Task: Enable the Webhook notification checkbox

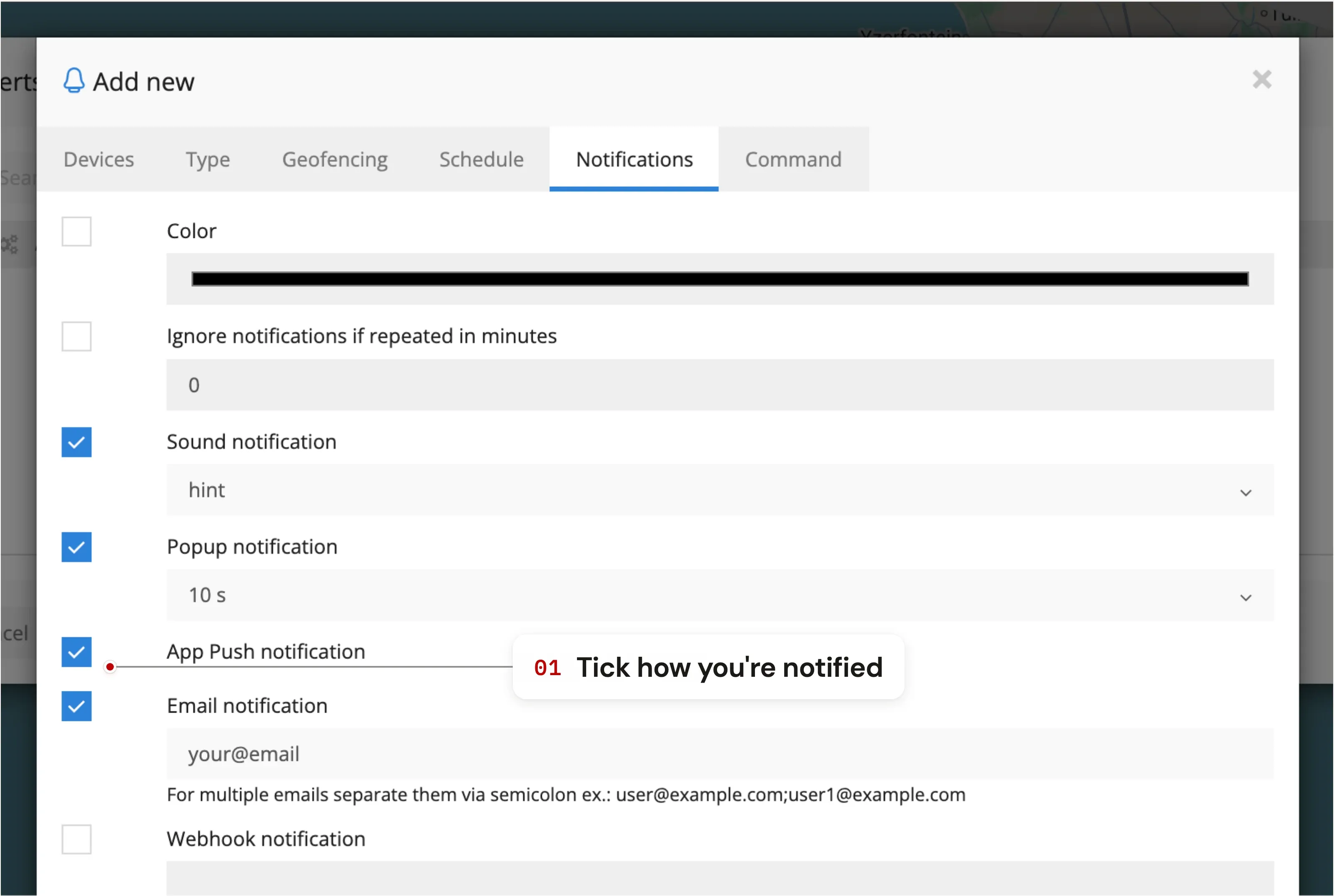Action: point(77,839)
